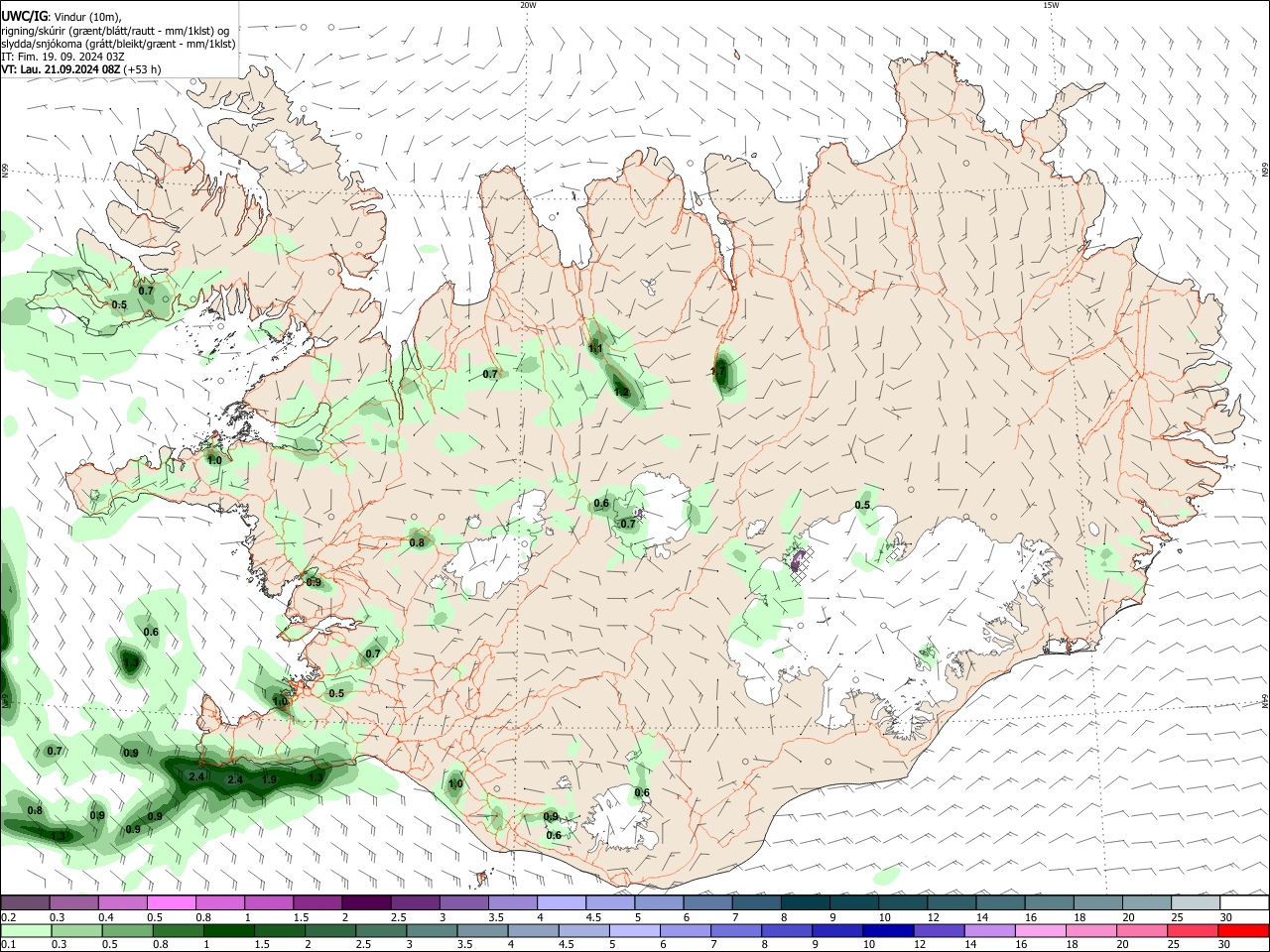Click the purple hatched snow patch on the glacier
Screen dimensions: 1270x952
797,562
